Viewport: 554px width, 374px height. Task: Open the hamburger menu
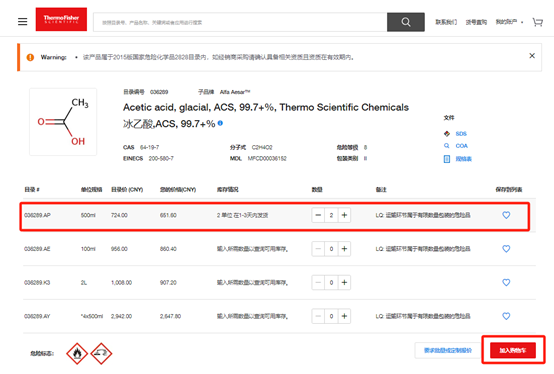click(x=23, y=22)
